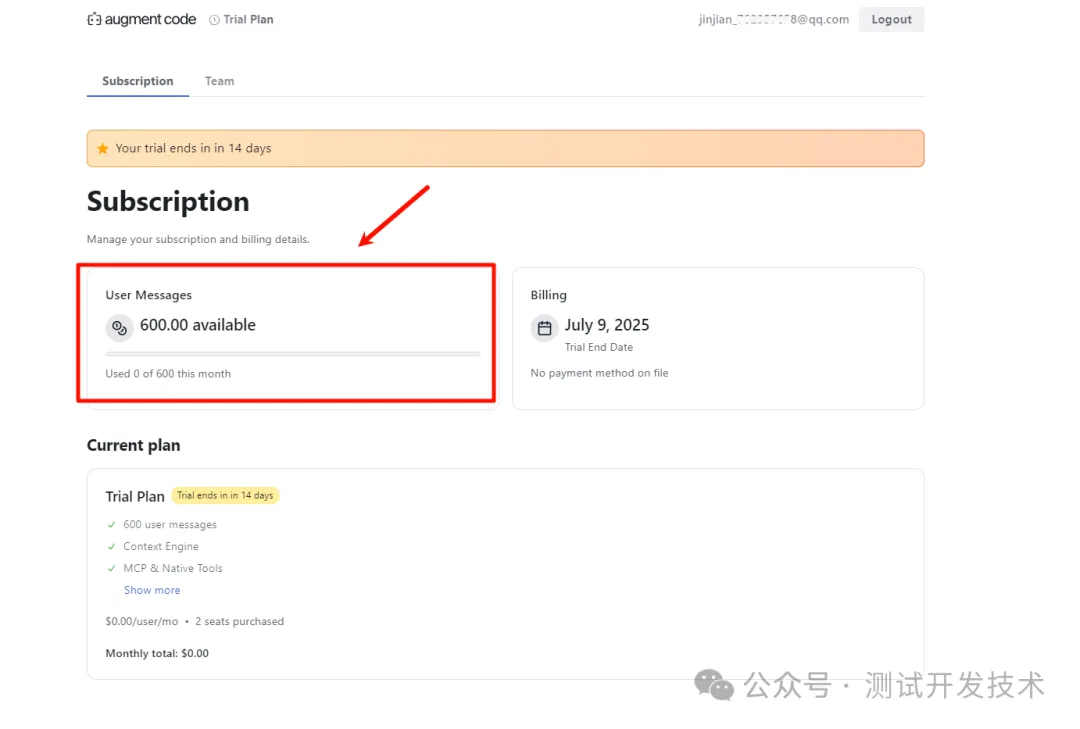Click the star icon in trial banner
Image resolution: width=1080 pixels, height=729 pixels.
[102, 148]
